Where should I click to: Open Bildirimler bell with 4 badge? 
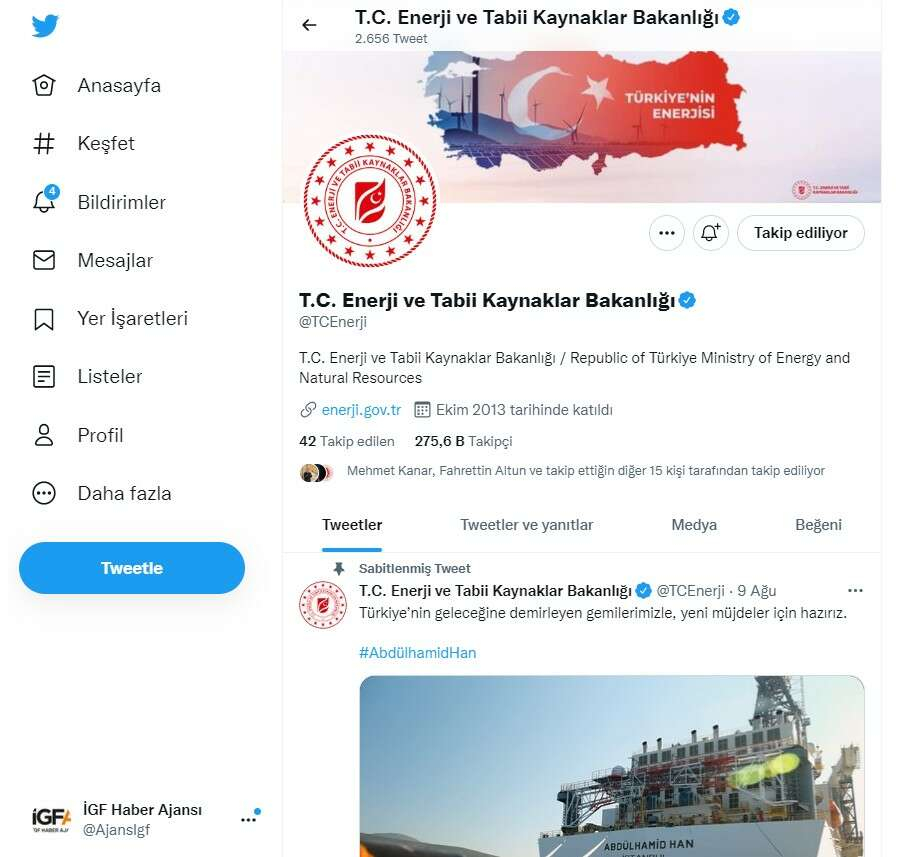point(45,200)
